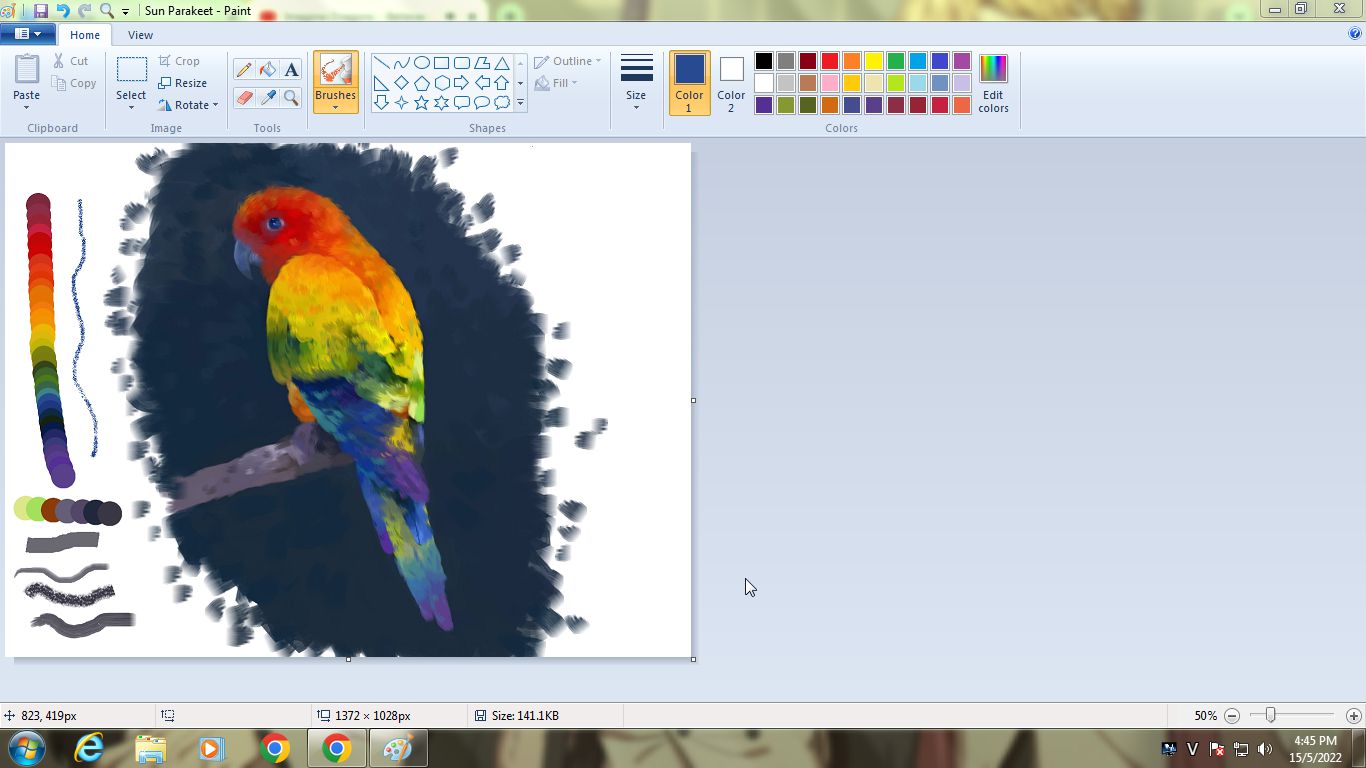
Task: Expand the Select dropdown arrow
Action: [131, 106]
